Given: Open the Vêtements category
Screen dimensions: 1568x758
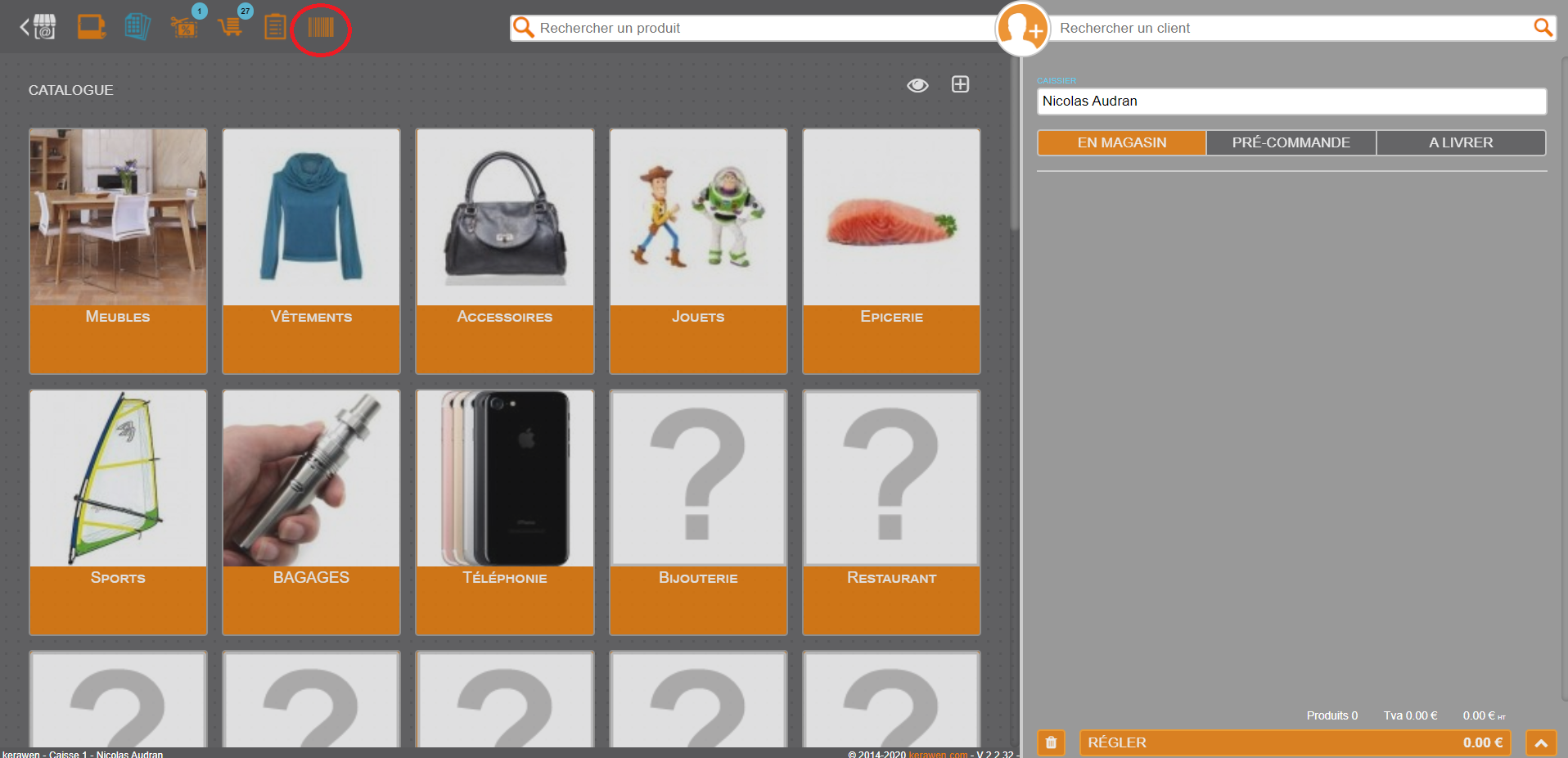Looking at the screenshot, I should click(311, 250).
